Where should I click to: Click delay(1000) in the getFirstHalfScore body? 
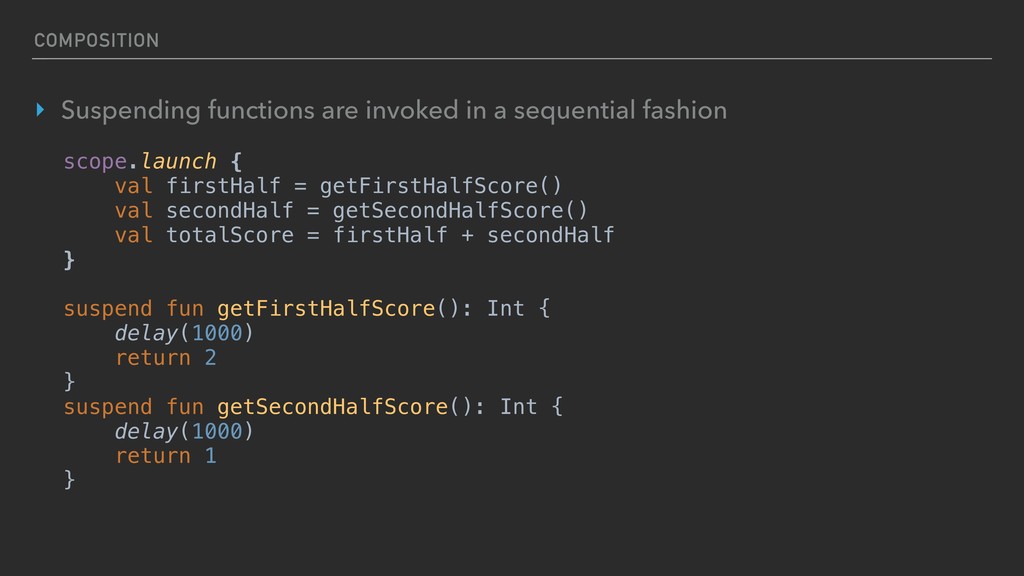pyautogui.click(x=184, y=332)
